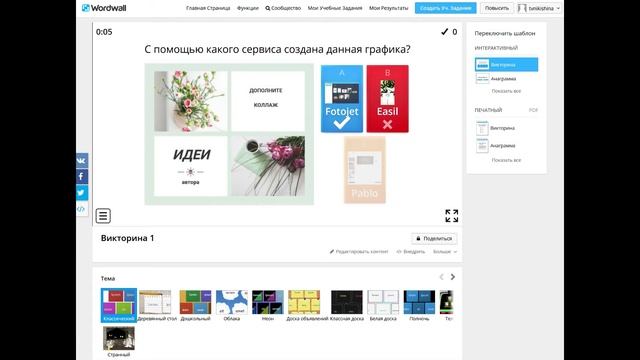Share on Facebook icon
Image resolution: width=640 pixels, height=360 pixels.
[82, 176]
